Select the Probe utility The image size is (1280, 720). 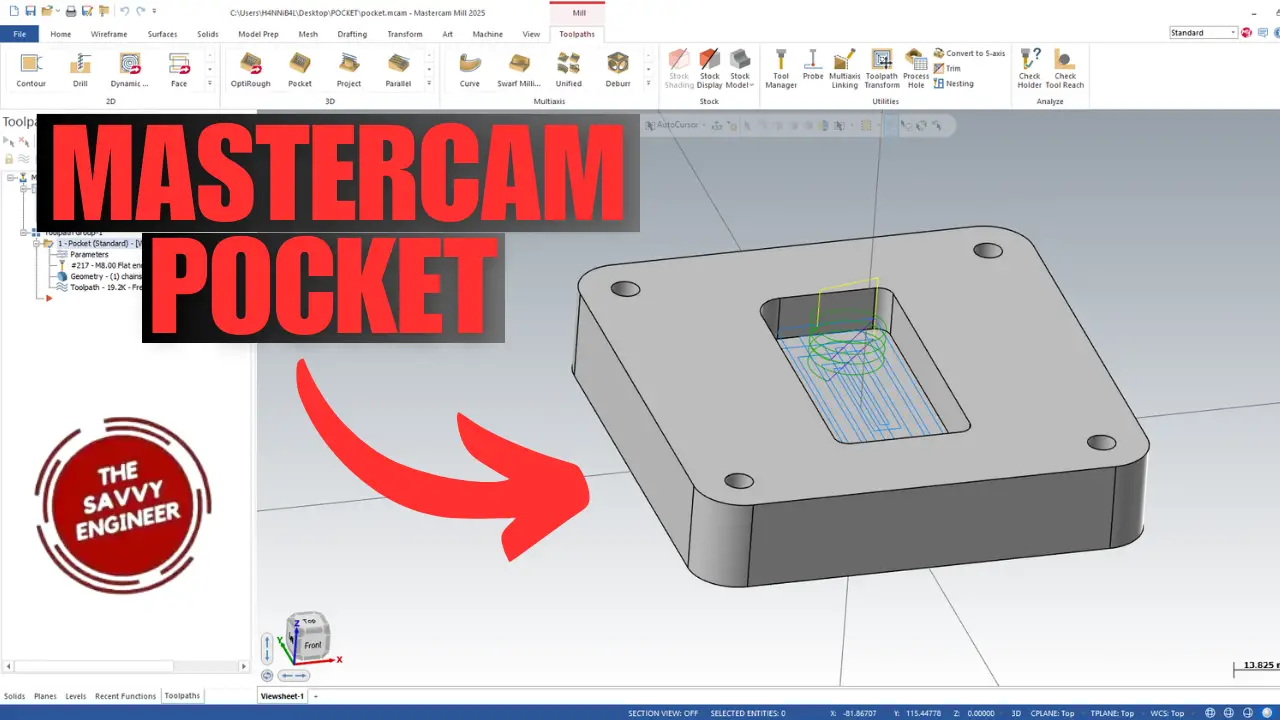tap(813, 65)
